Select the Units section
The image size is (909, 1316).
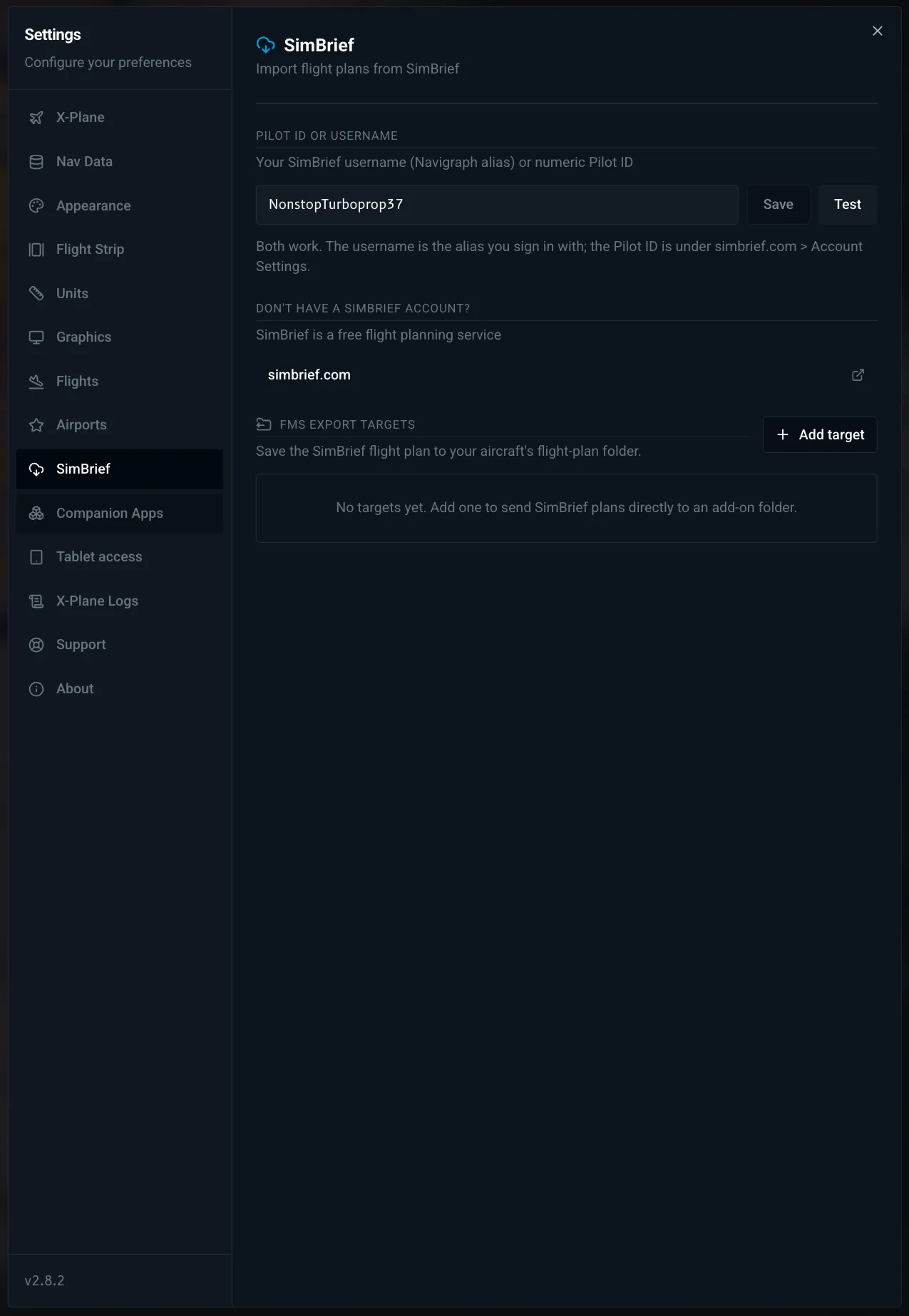pyautogui.click(x=120, y=293)
